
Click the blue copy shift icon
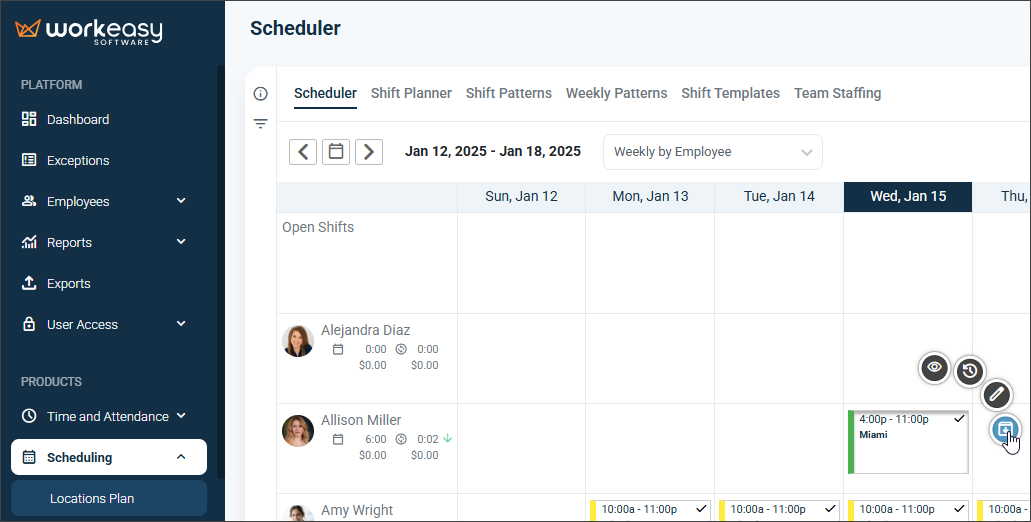tap(1005, 430)
